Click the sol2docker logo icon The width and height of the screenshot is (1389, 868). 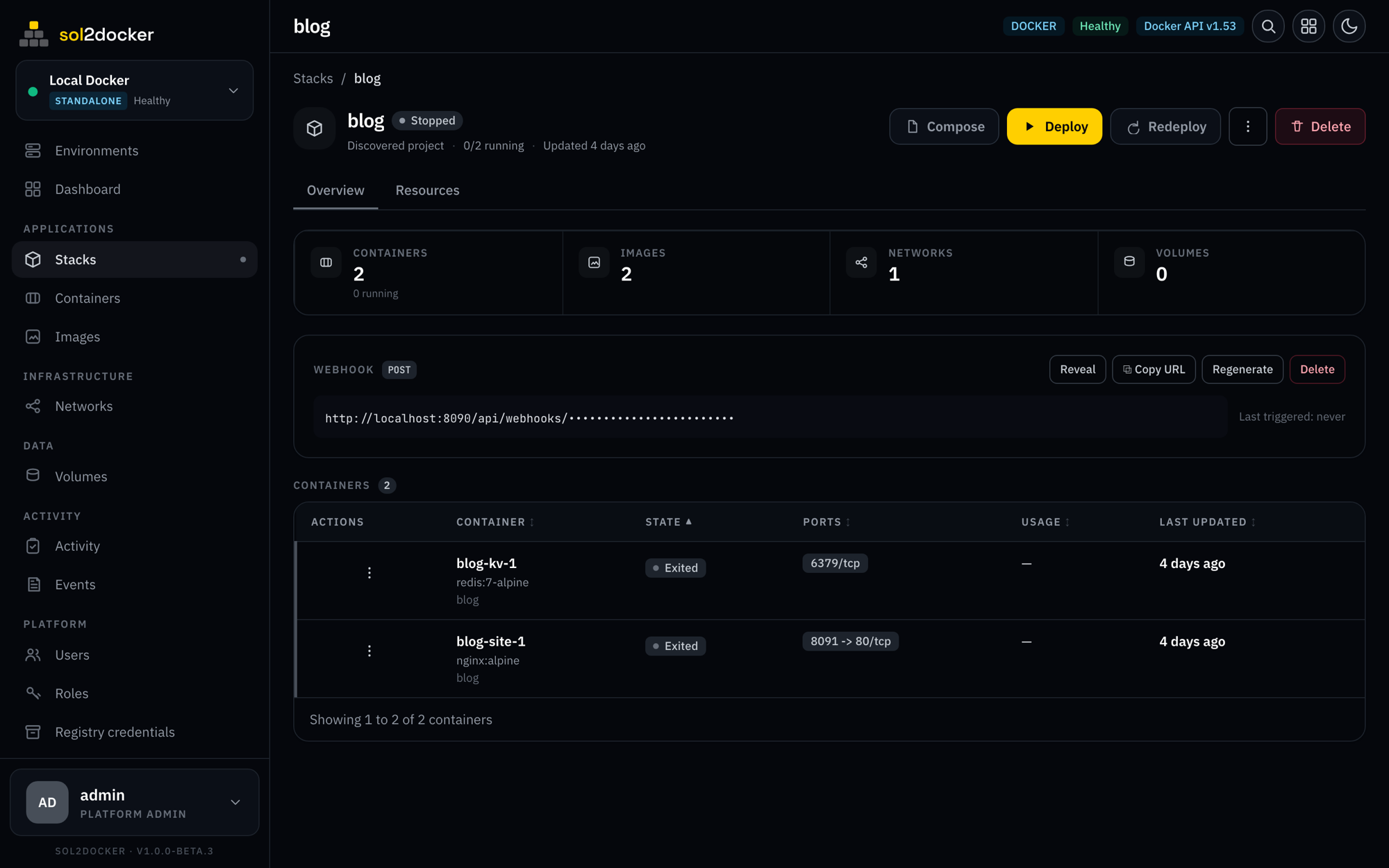coord(33,34)
